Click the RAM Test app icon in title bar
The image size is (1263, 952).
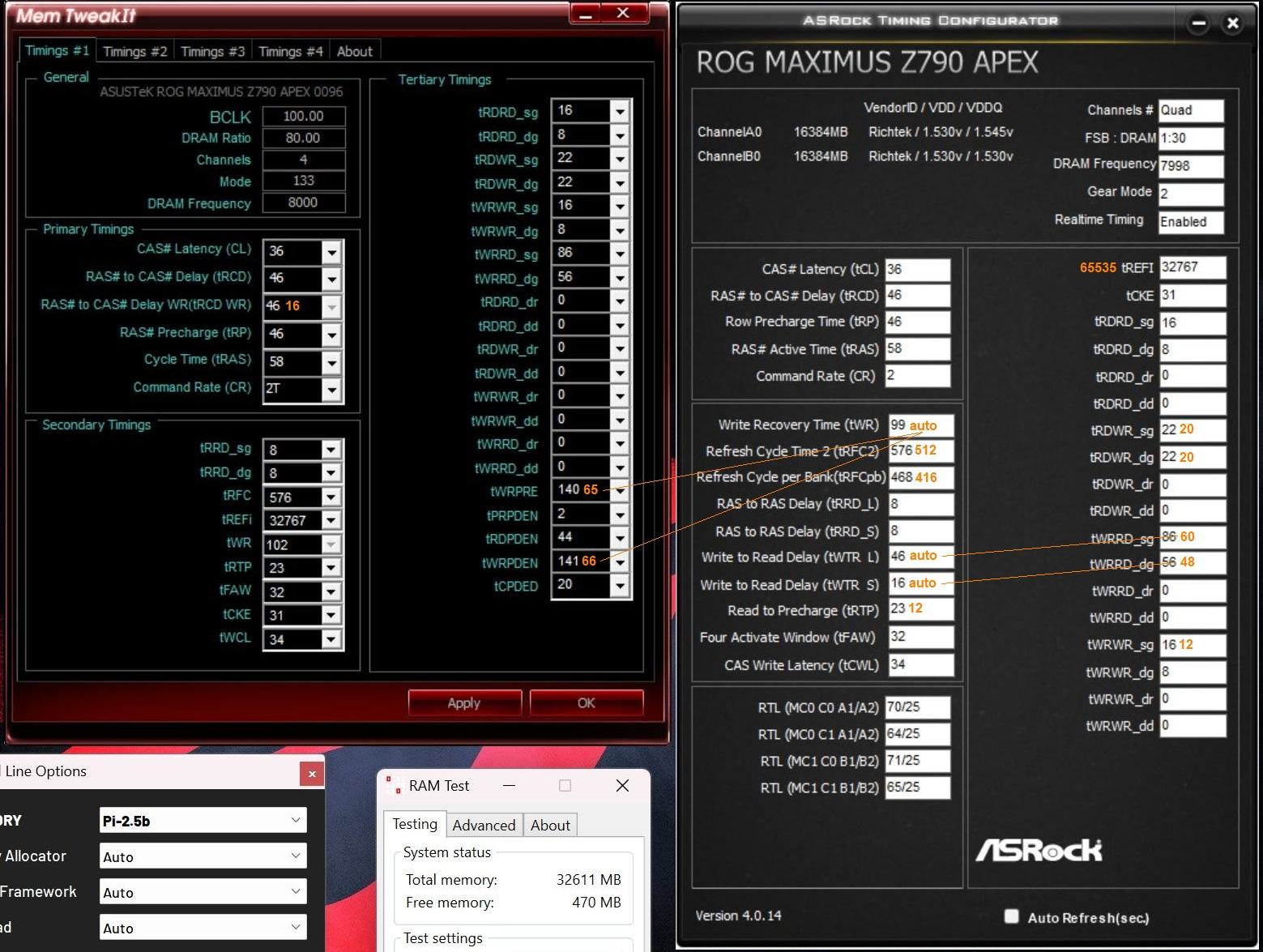click(394, 785)
